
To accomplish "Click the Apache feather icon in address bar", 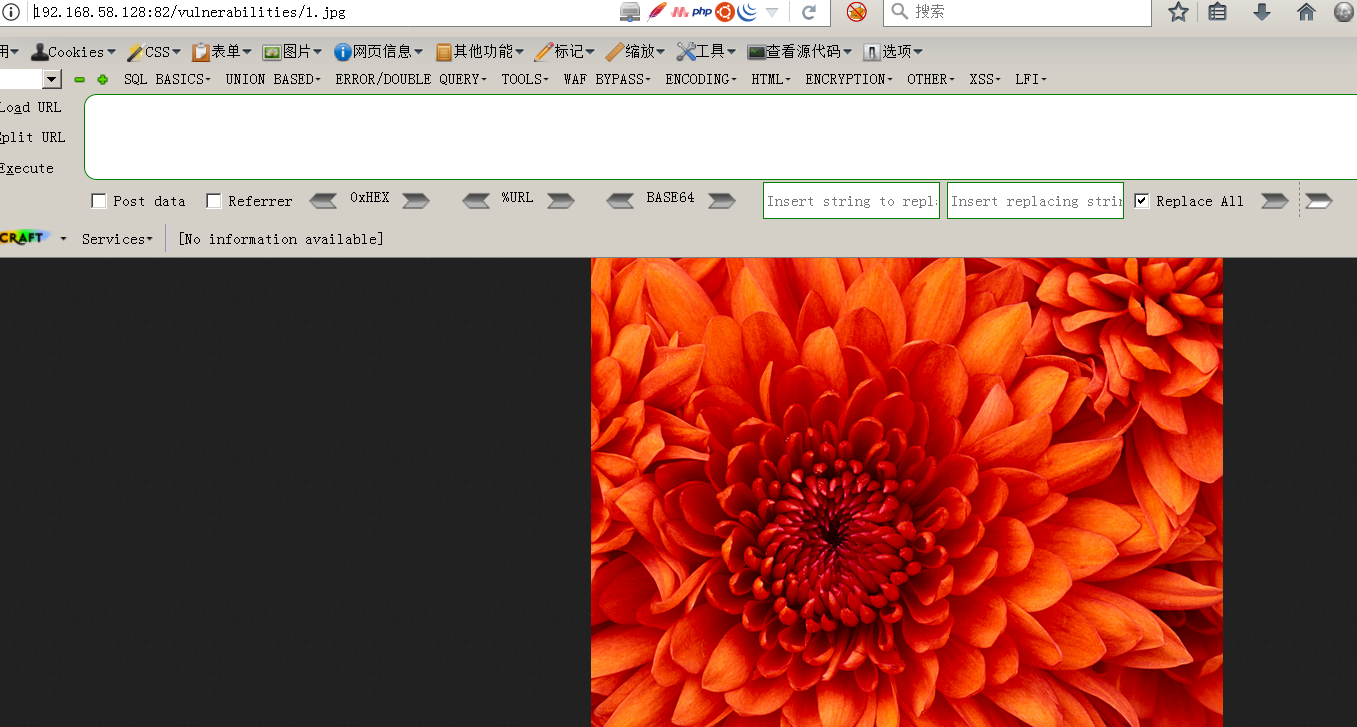I will [656, 12].
